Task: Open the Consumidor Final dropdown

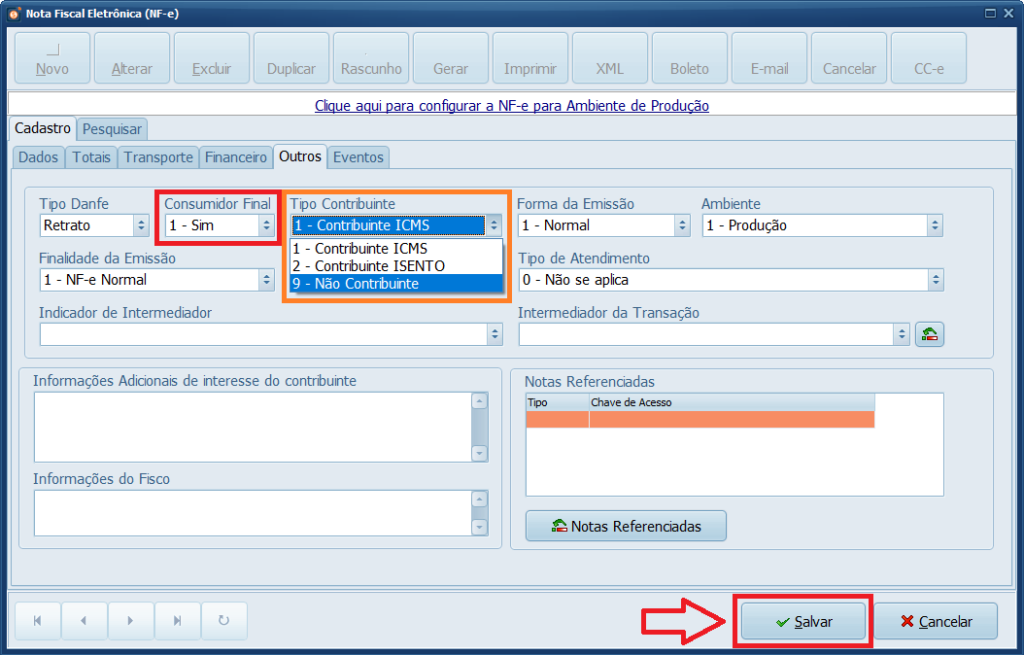Action: [x=266, y=226]
